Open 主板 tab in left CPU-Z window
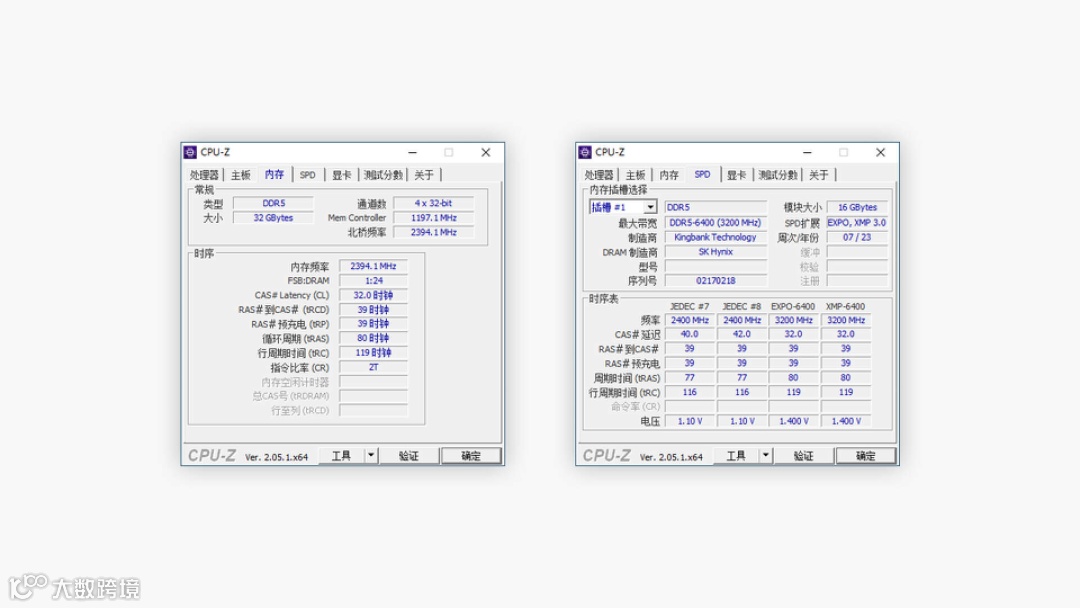 [240, 175]
